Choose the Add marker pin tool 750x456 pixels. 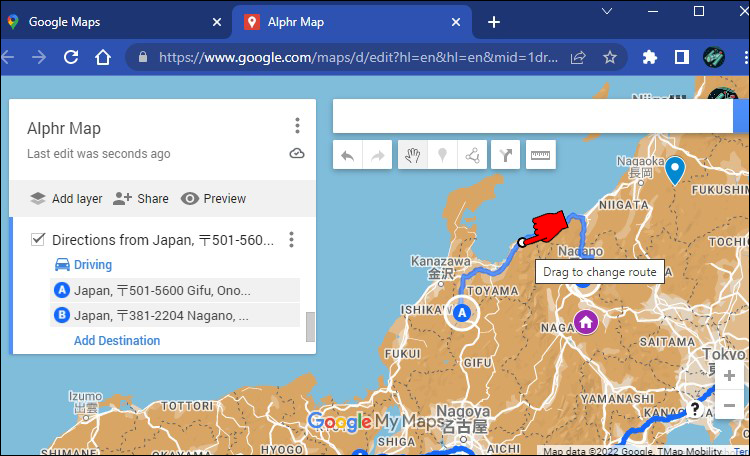click(441, 155)
